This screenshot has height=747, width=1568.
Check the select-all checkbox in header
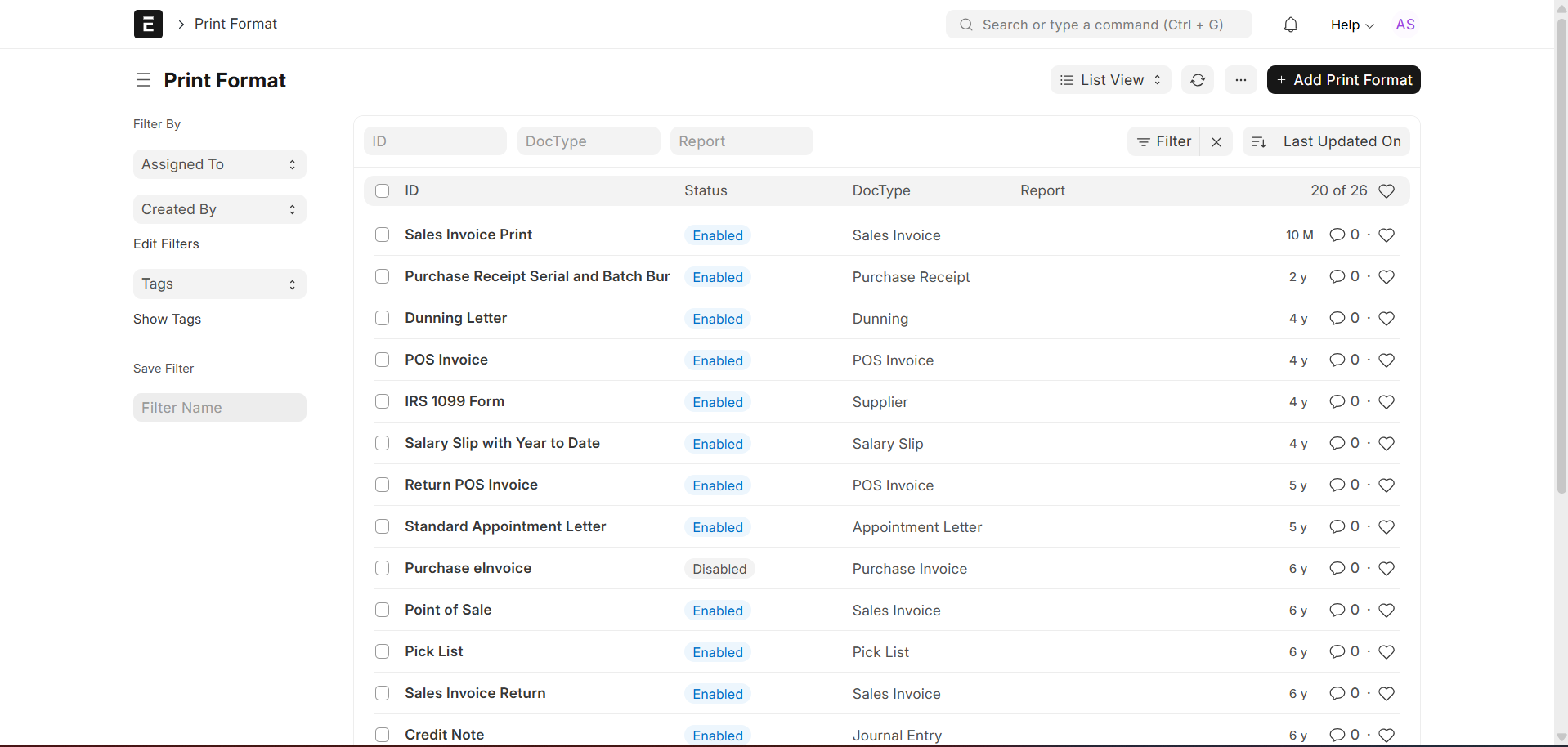click(382, 191)
